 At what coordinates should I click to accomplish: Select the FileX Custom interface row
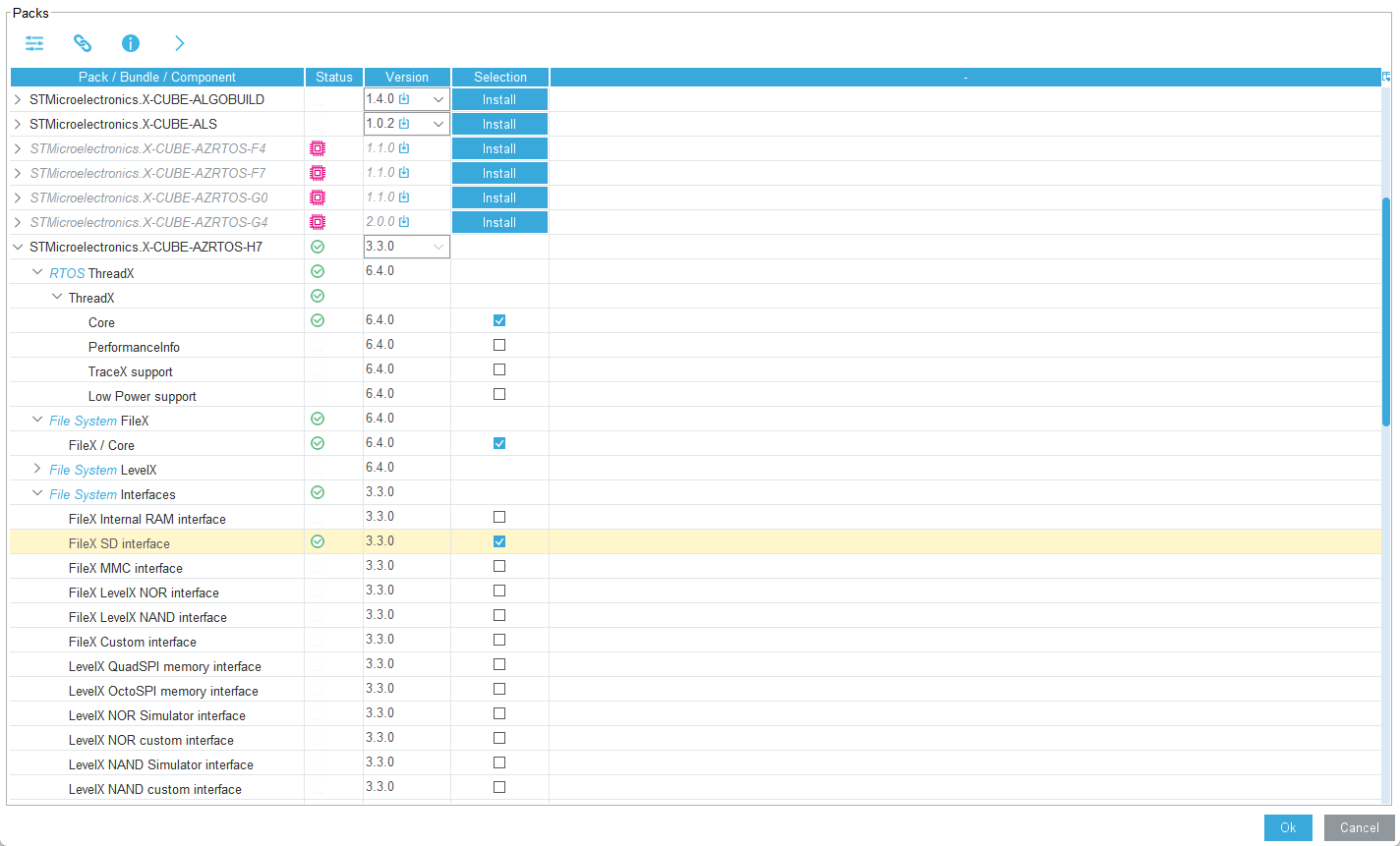pyautogui.click(x=695, y=641)
